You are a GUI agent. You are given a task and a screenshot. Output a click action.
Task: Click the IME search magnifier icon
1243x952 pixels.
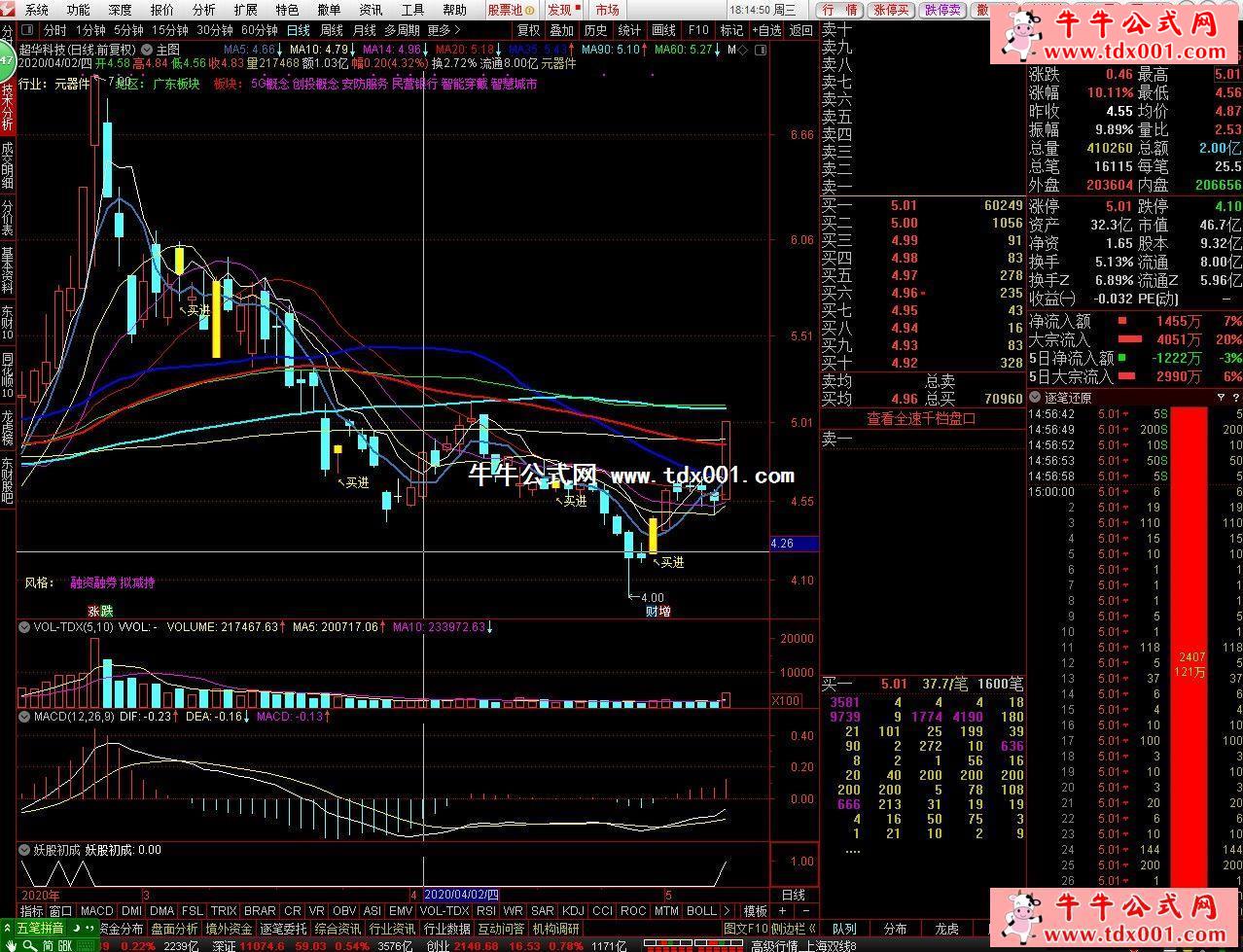pyautogui.click(x=31, y=945)
